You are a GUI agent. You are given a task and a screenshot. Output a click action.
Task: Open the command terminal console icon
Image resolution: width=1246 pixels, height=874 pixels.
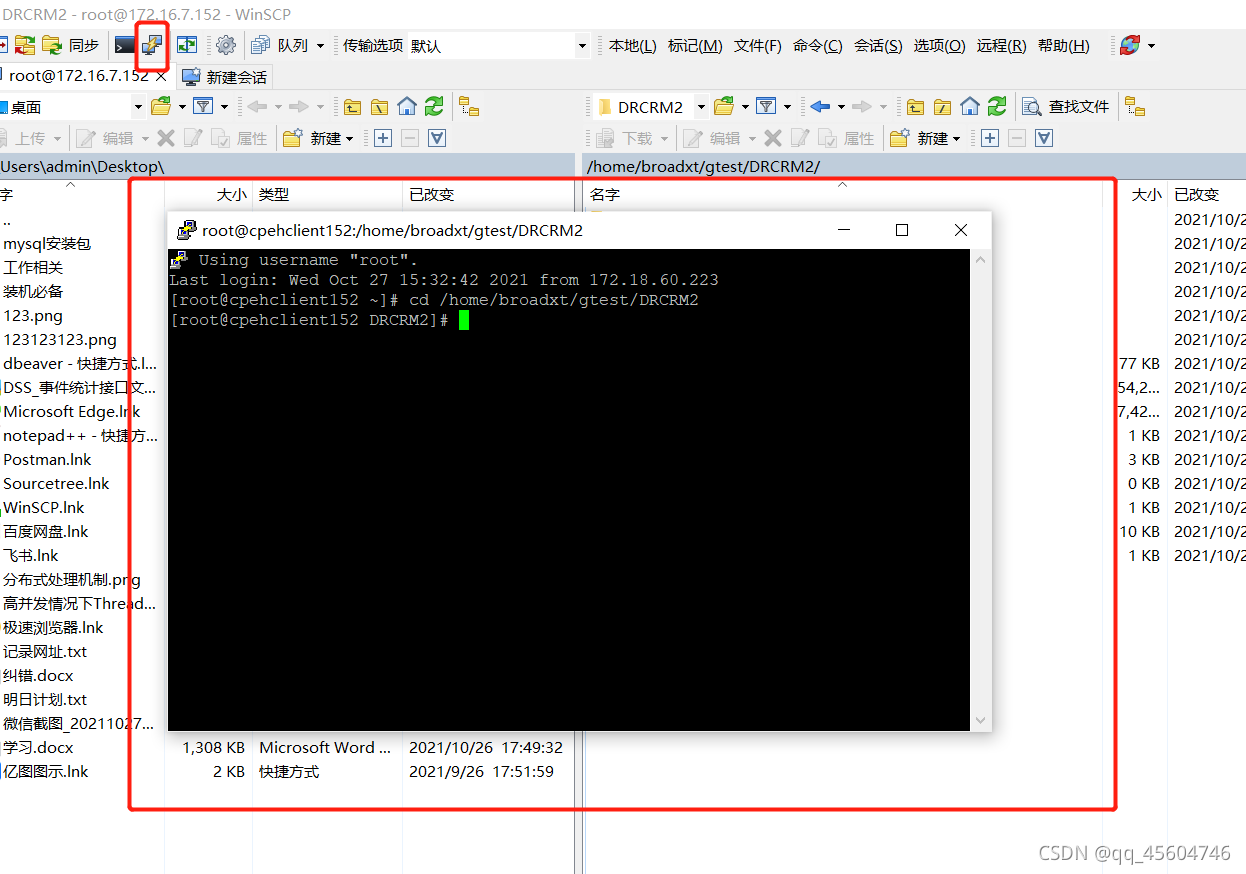click(x=125, y=45)
